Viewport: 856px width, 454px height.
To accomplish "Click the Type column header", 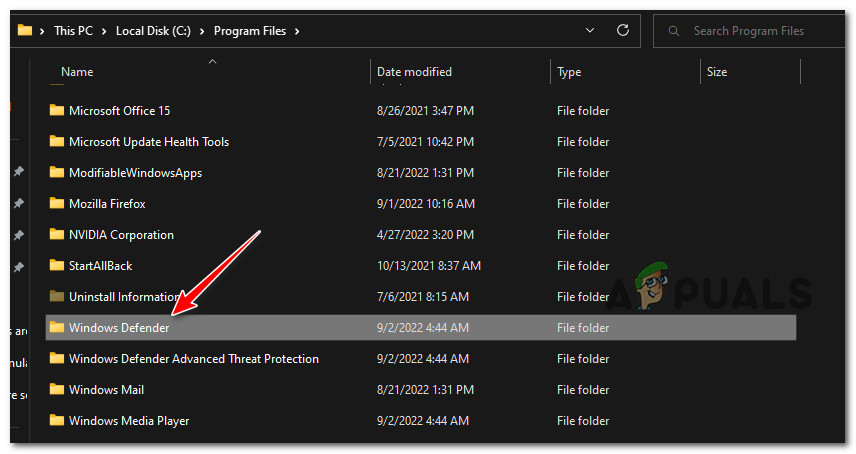I will (x=569, y=72).
